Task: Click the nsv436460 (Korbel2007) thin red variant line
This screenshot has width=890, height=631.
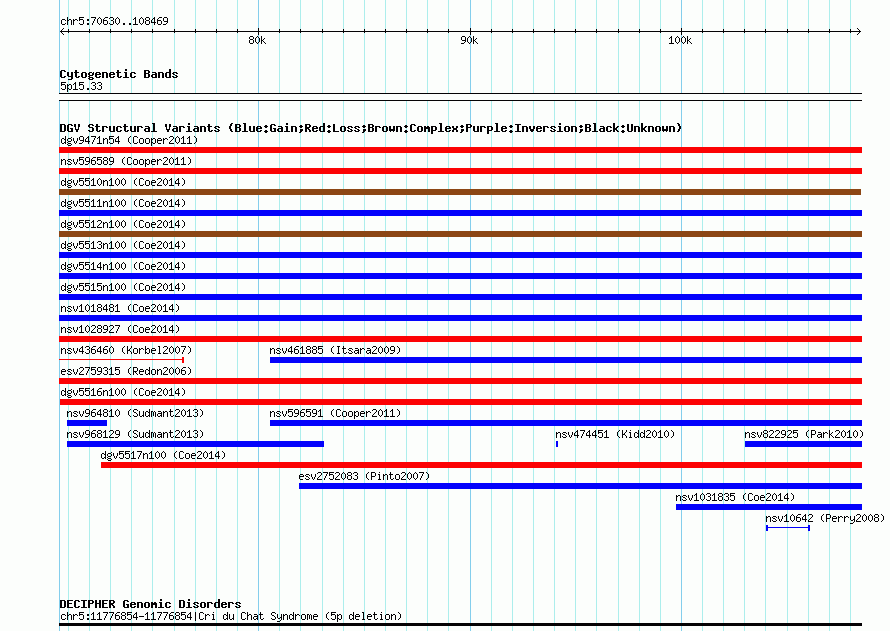Action: pos(121,360)
